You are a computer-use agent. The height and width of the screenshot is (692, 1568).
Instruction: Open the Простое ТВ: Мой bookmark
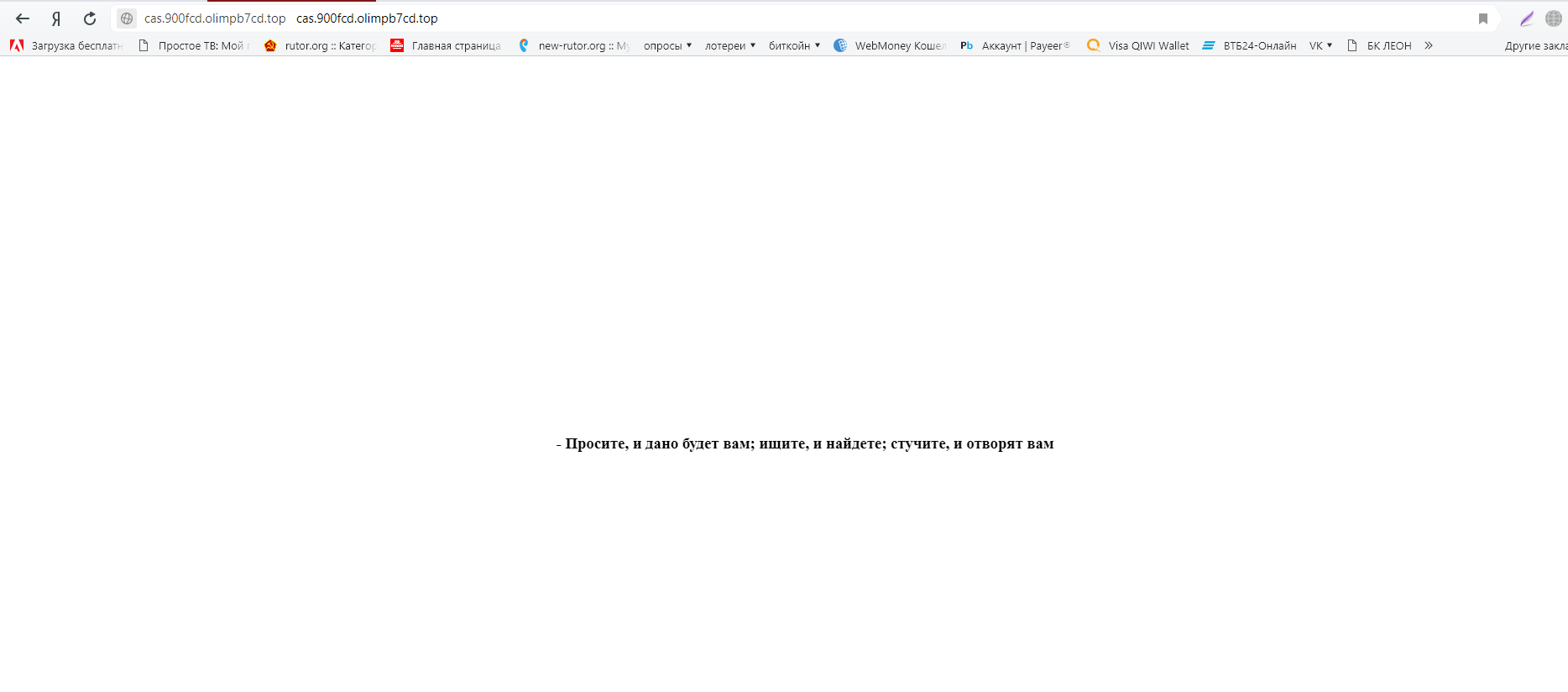coord(194,45)
